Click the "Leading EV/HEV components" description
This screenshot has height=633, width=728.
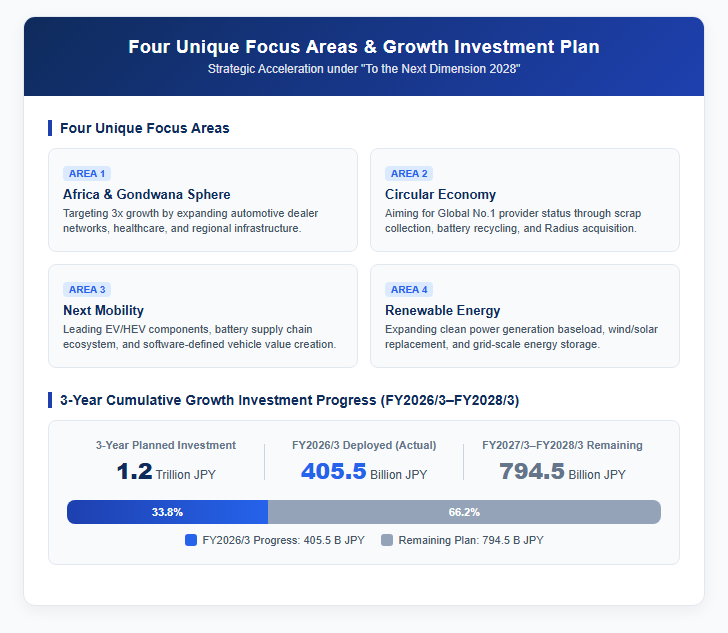tap(199, 337)
